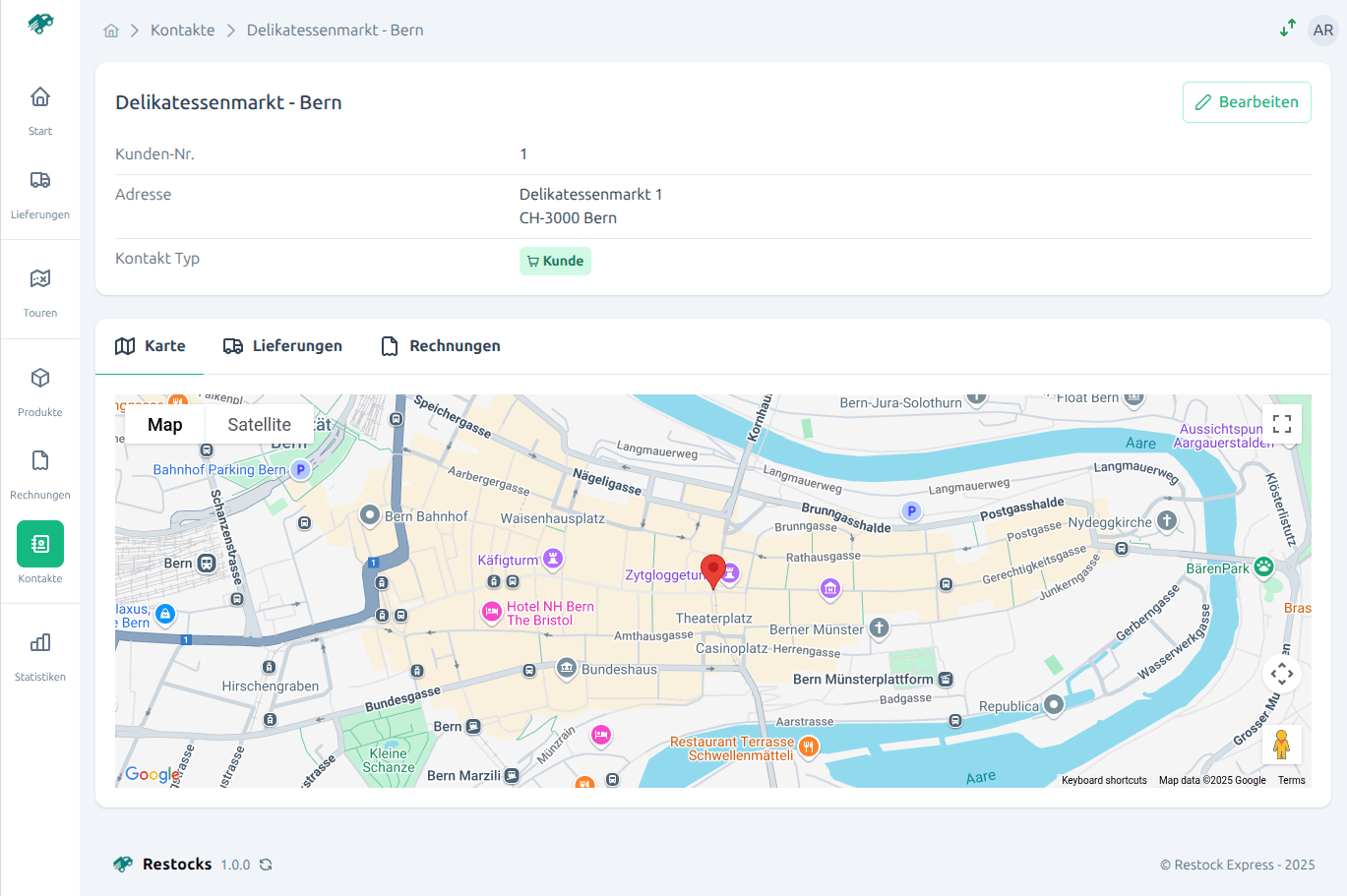This screenshot has width=1347, height=896.
Task: Click the Bundeshaus map marker
Action: [x=567, y=669]
